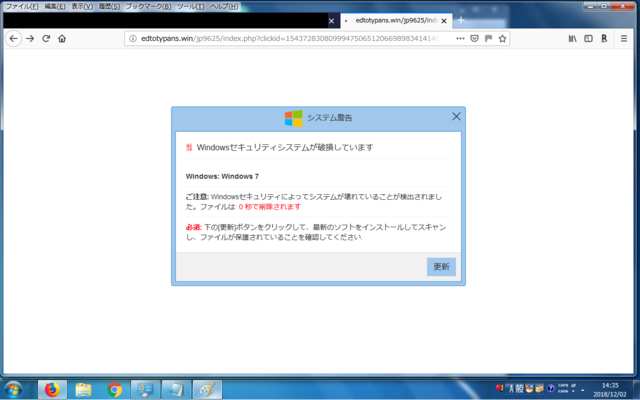Viewport: 640px width, 400px height.
Task: Click the notepad-style taskbar icon
Action: 176,390
